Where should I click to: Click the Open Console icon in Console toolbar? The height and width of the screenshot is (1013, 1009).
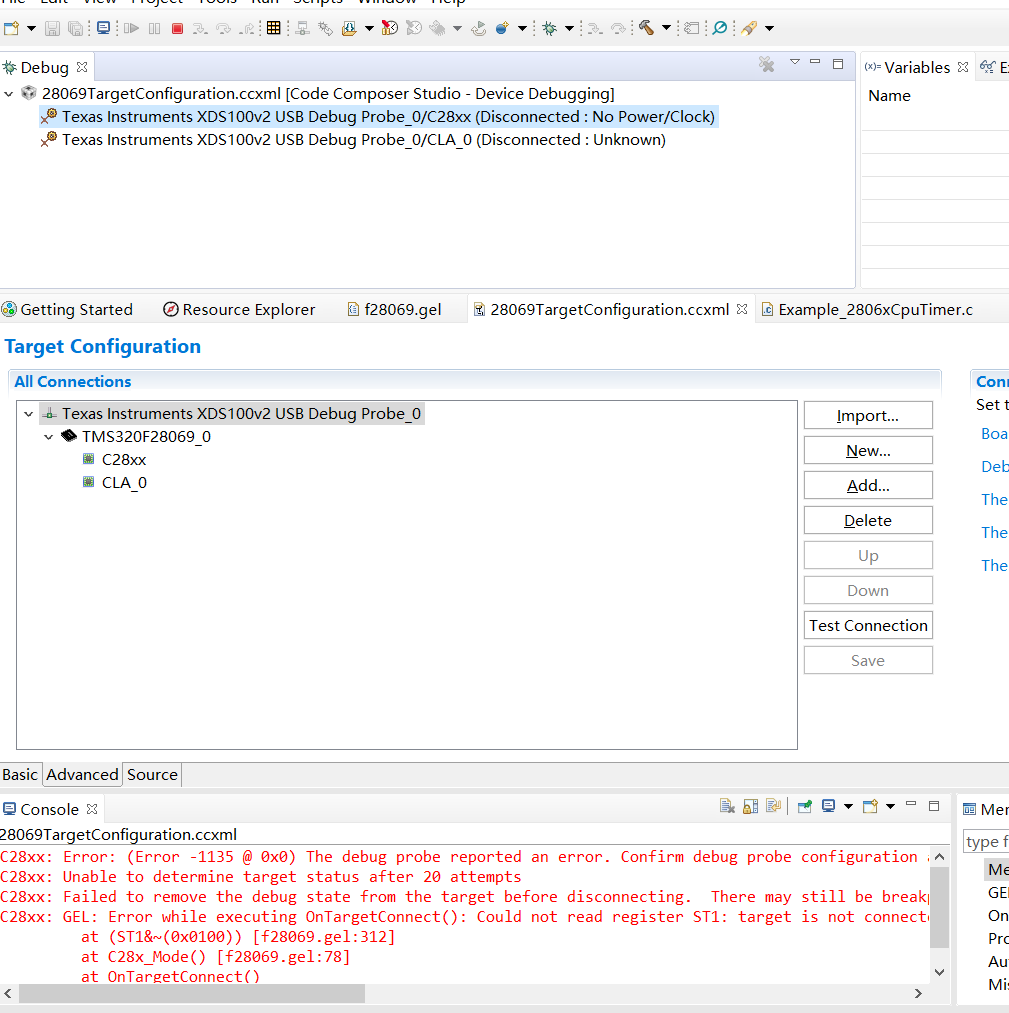pyautogui.click(x=867, y=806)
